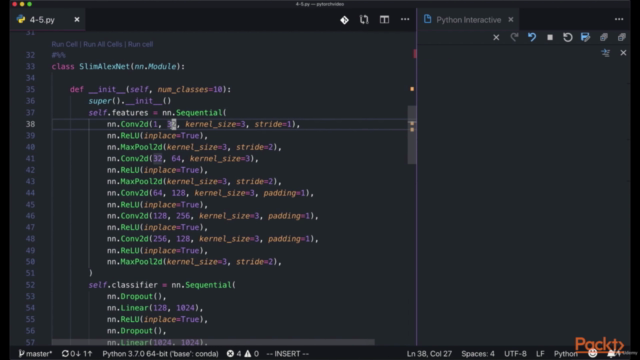This screenshot has height=360, width=640.
Task: Click the Run All Cells code lens link
Action: (102, 44)
